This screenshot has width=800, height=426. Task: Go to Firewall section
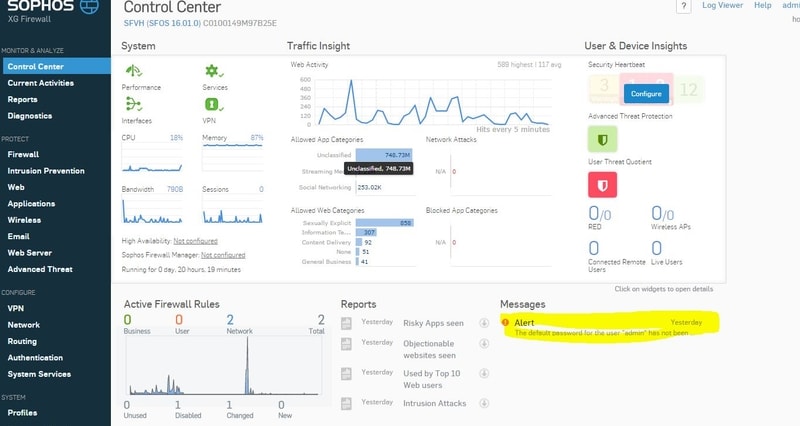point(23,154)
